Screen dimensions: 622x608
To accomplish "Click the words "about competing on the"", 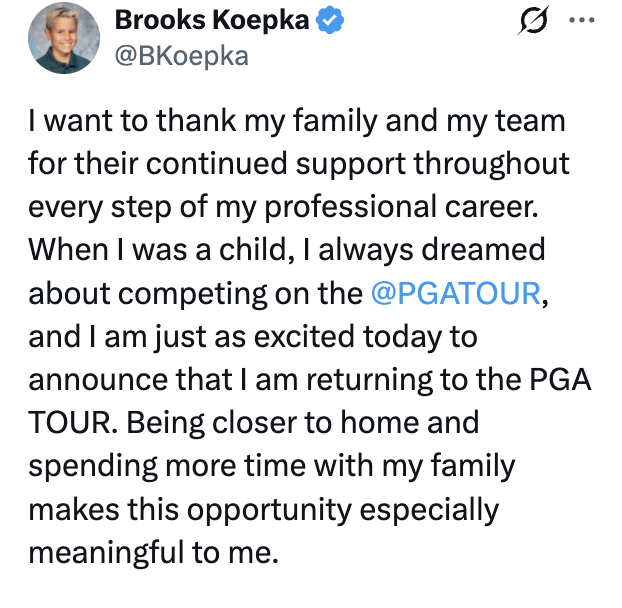I will 195,295.
